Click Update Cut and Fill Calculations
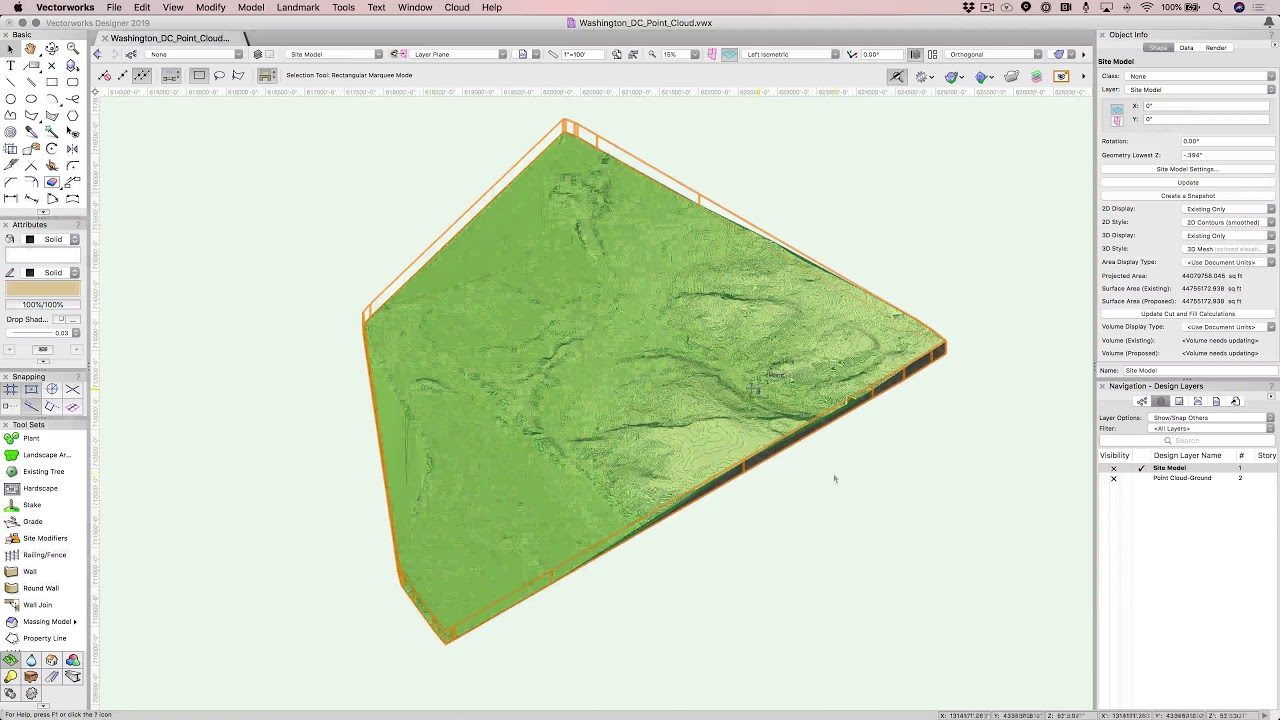Viewport: 1280px width, 720px height. tap(1188, 314)
